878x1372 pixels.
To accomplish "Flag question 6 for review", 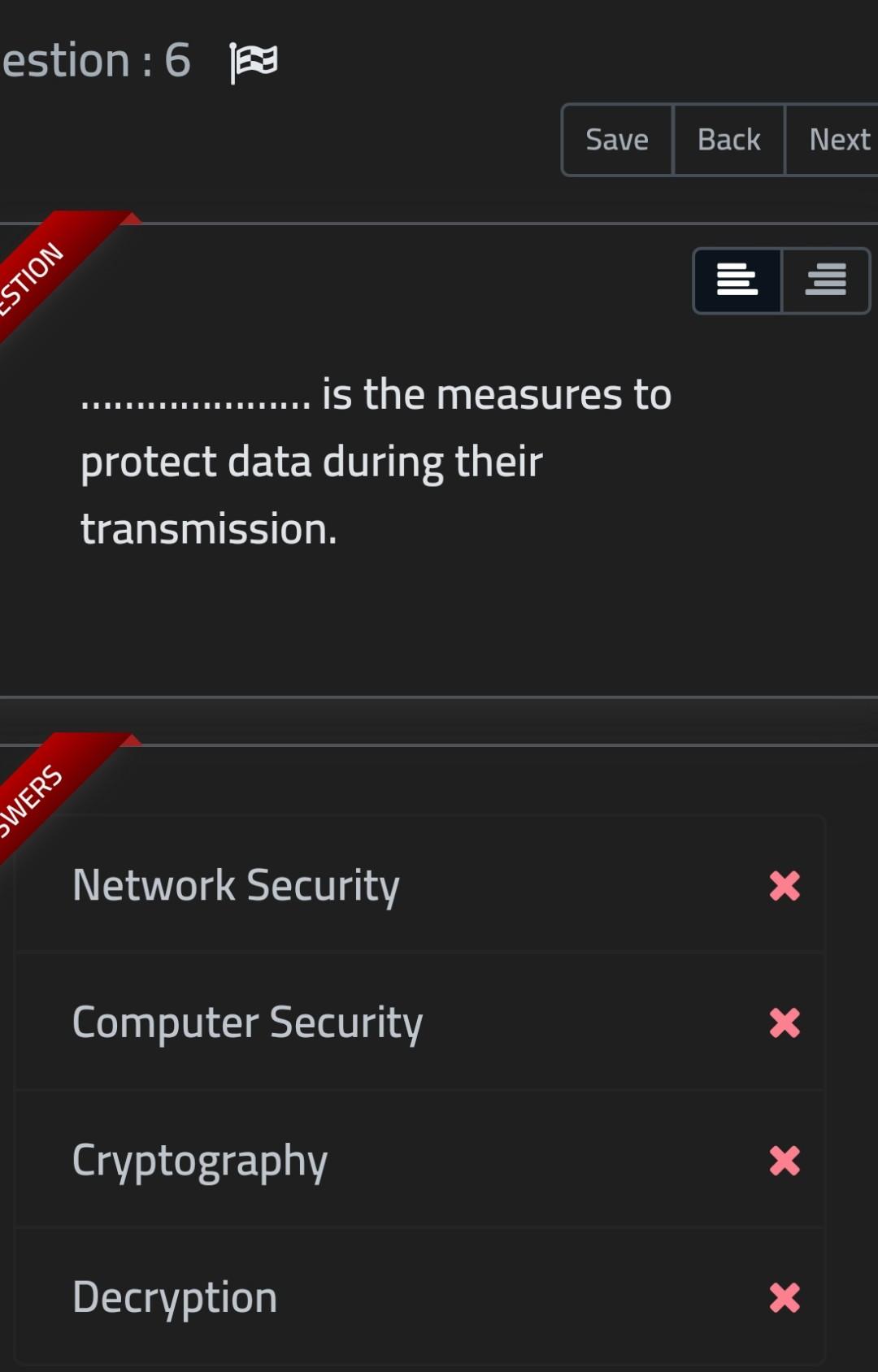I will pos(253,61).
